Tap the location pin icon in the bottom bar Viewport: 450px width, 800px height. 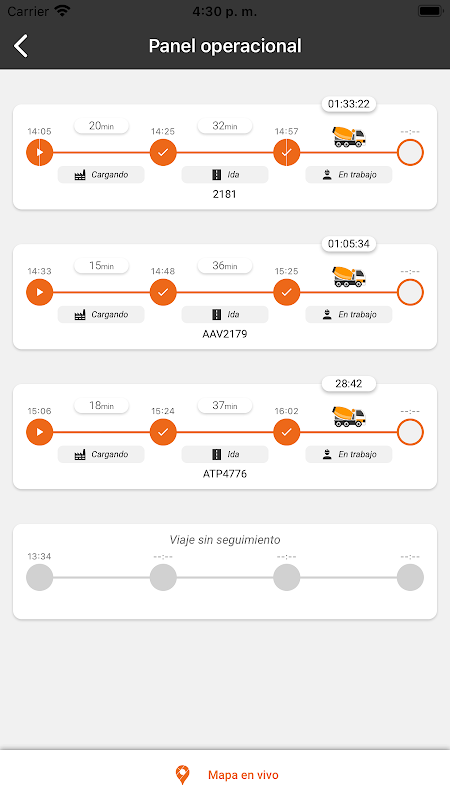(x=182, y=774)
